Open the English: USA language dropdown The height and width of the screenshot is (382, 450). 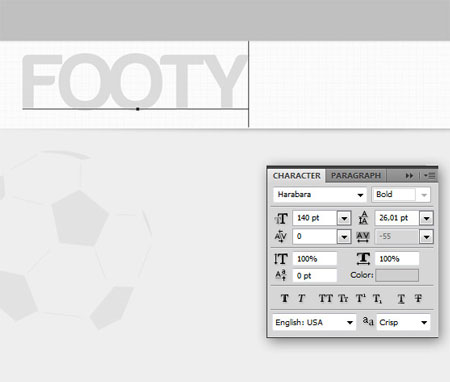pyautogui.click(x=350, y=322)
